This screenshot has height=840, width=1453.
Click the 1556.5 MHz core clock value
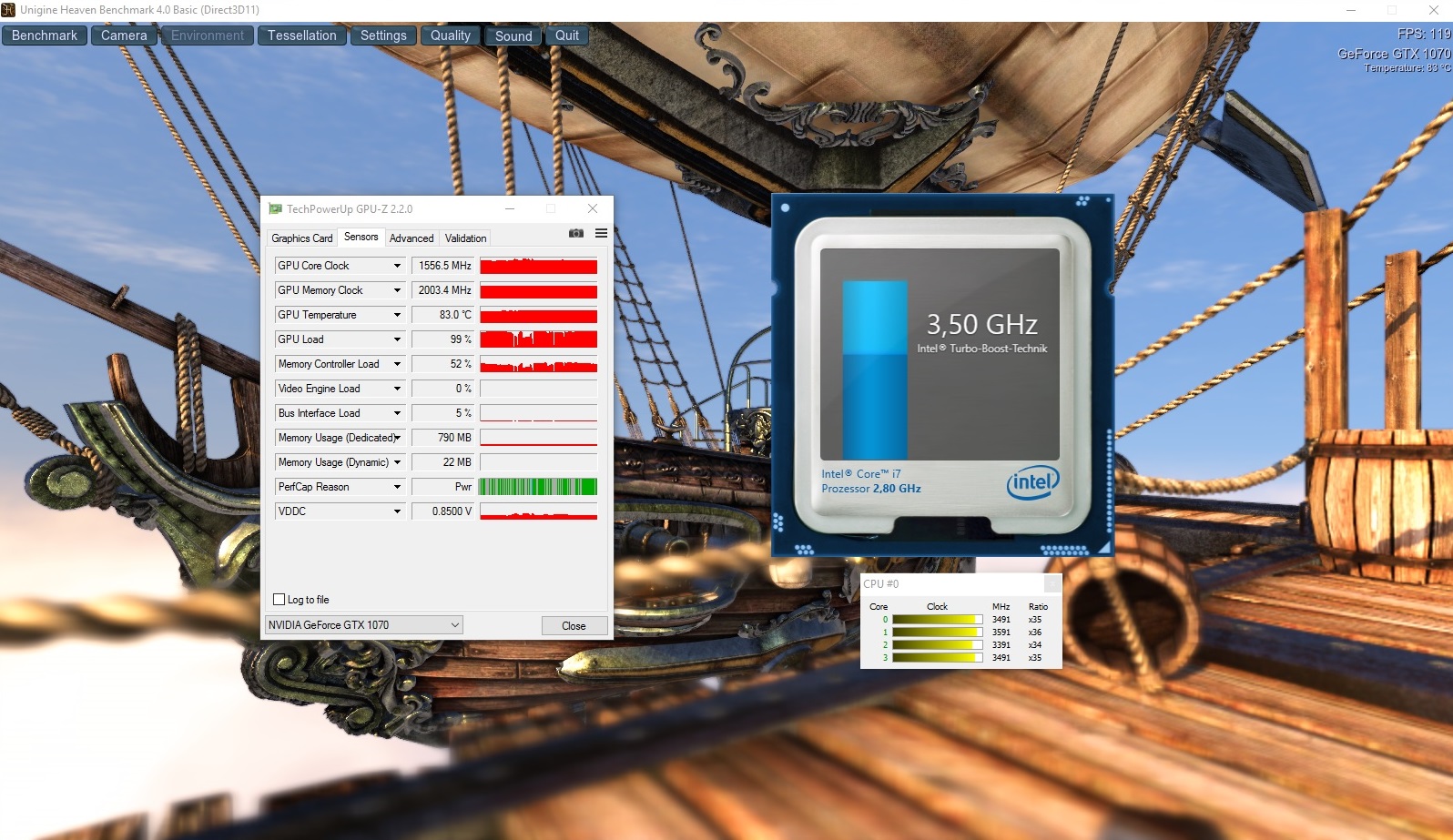click(x=443, y=266)
